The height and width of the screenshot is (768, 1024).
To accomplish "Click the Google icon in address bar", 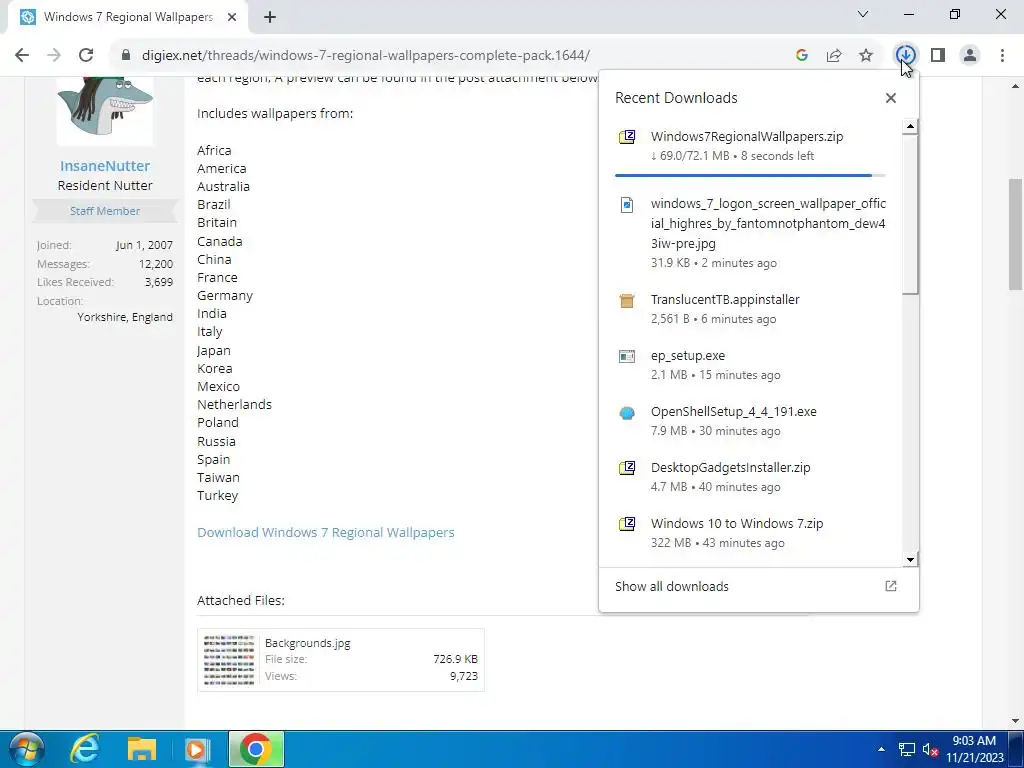I will coord(802,56).
